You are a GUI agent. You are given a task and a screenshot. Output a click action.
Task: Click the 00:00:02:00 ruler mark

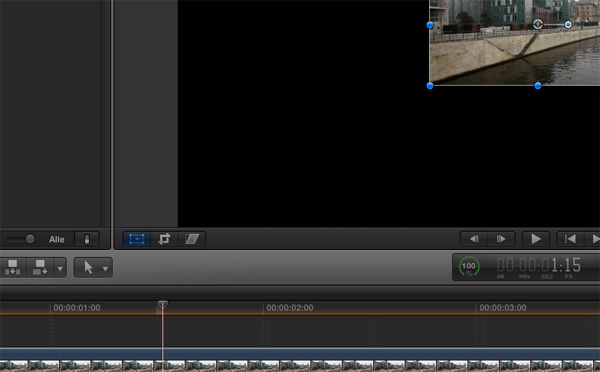(x=290, y=308)
